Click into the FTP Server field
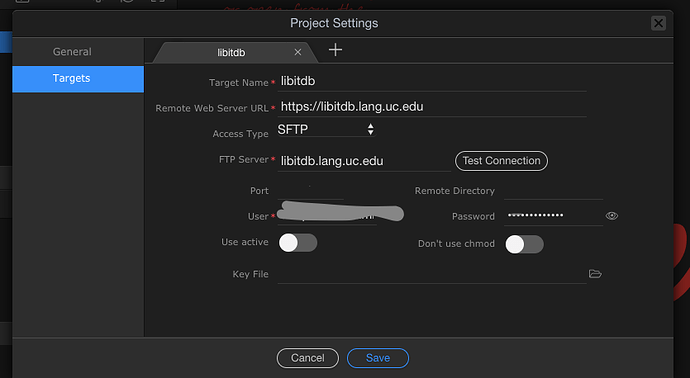This screenshot has width=690, height=378. coord(364,161)
